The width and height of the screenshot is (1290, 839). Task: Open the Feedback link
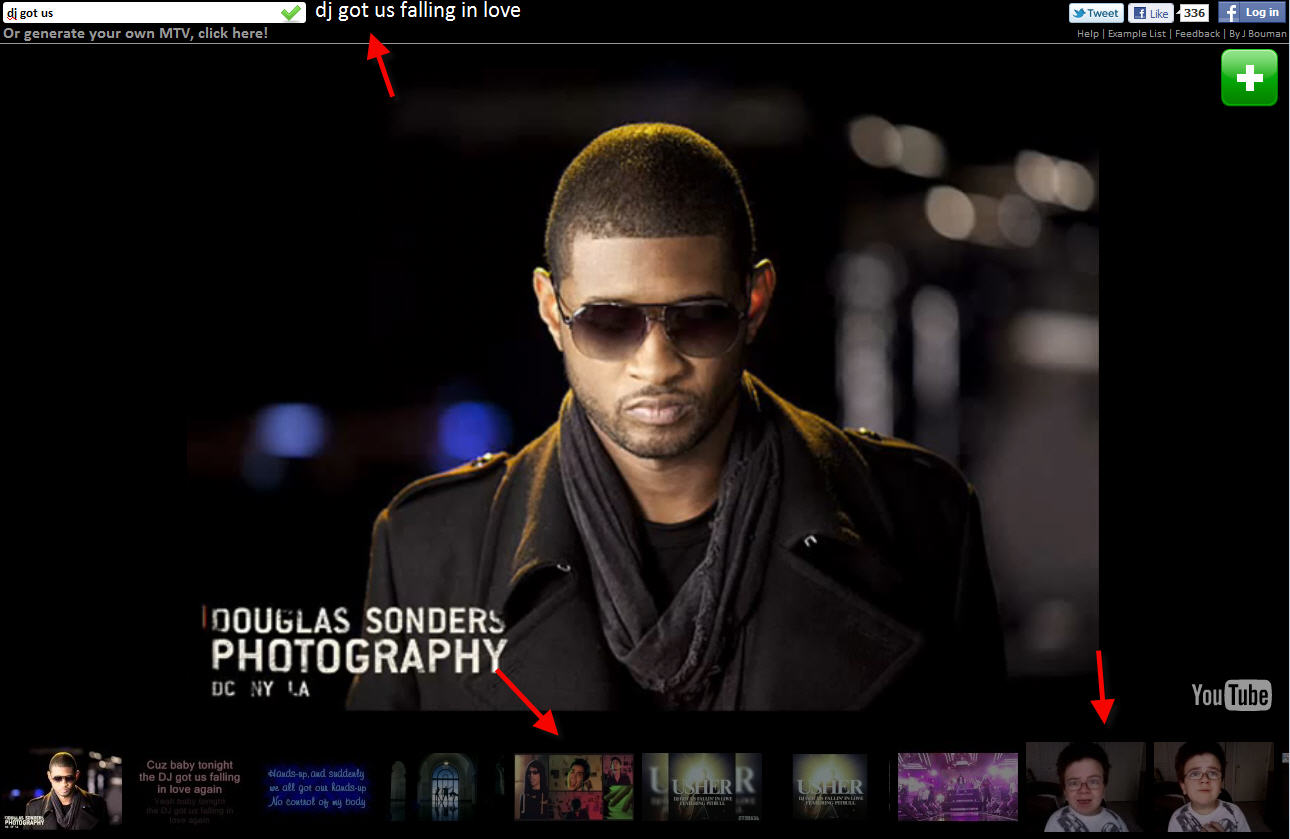tap(1197, 34)
